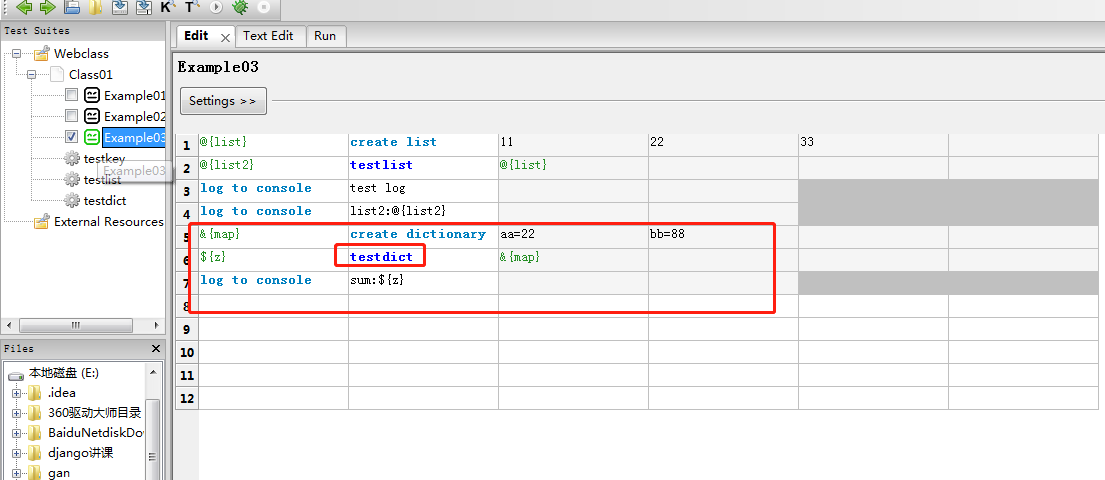Switch to the Text Edit tab
The image size is (1105, 480).
click(268, 36)
